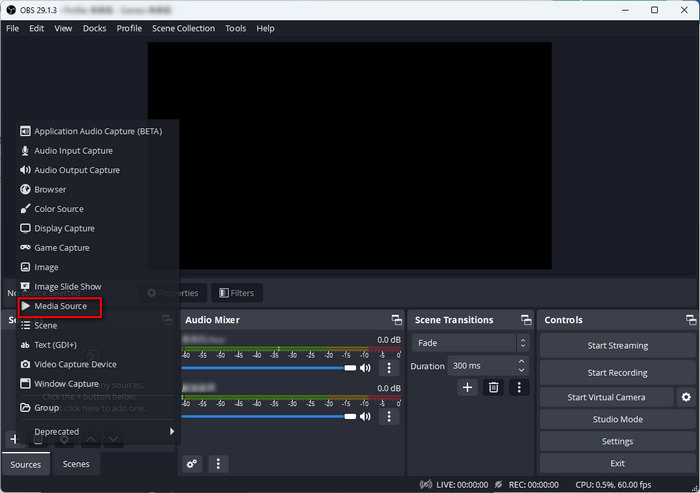This screenshot has height=493, width=700.
Task: Open first channel's three-dot options menu
Action: [x=389, y=368]
